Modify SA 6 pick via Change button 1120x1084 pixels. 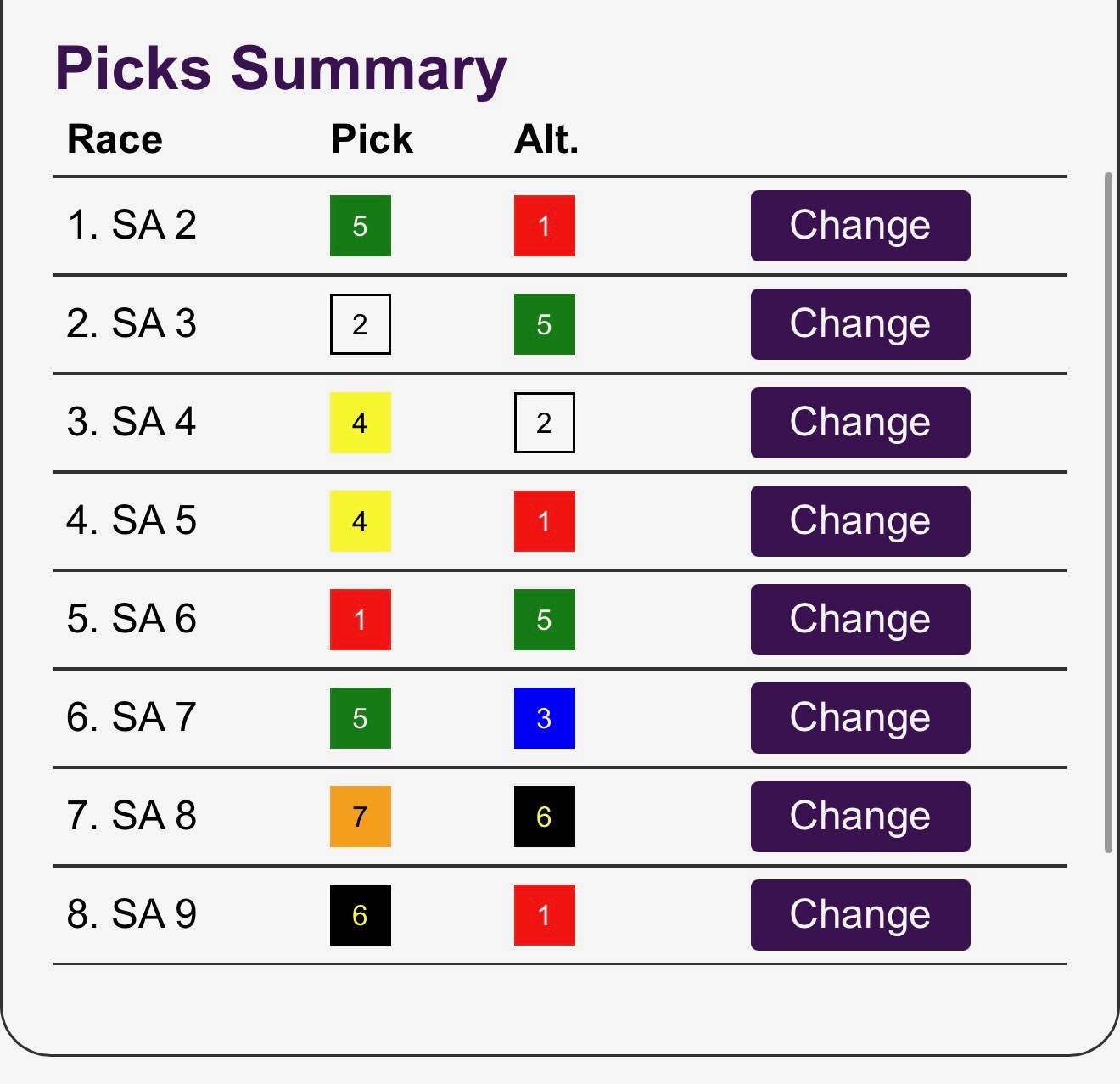[860, 620]
